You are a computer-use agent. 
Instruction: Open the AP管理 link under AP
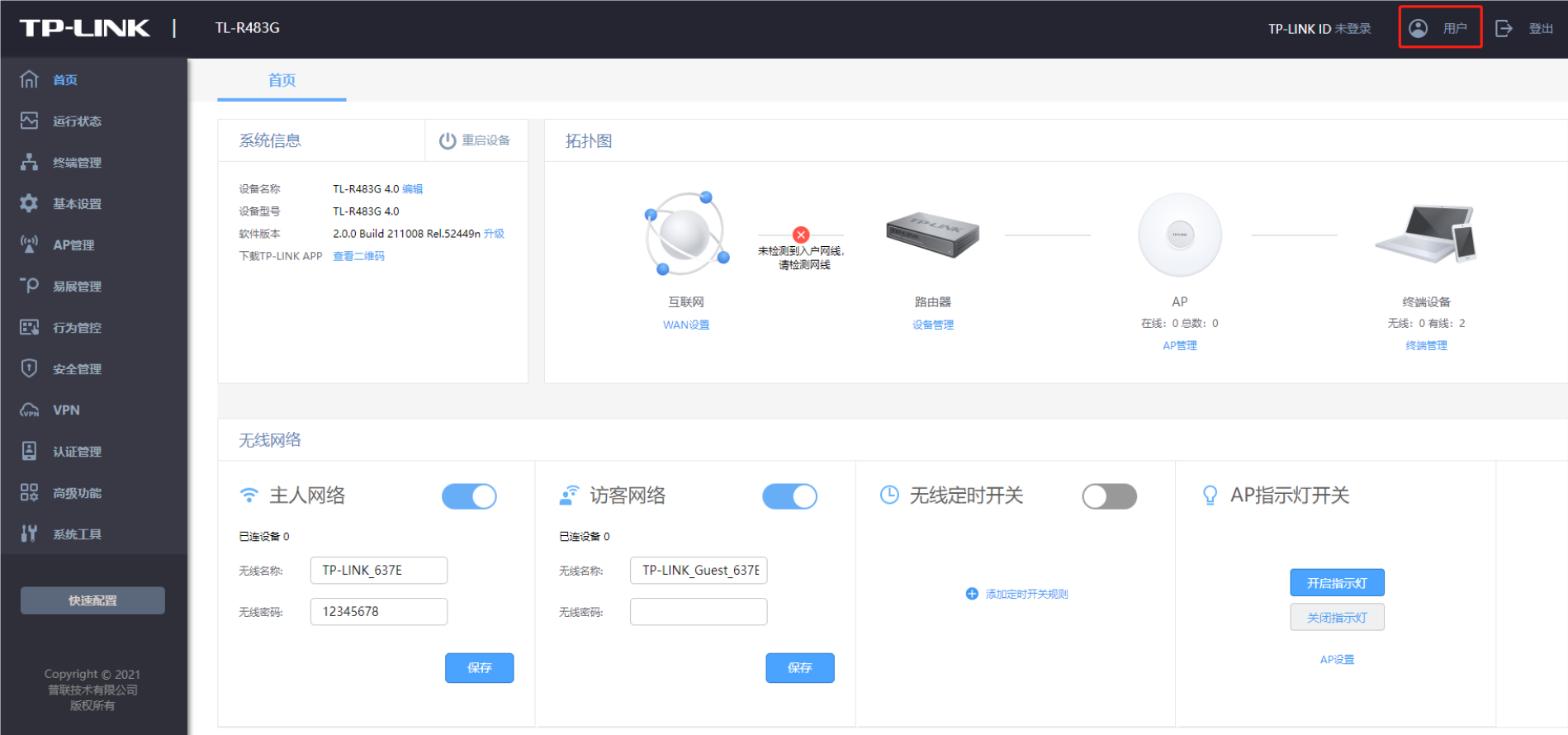point(1180,346)
